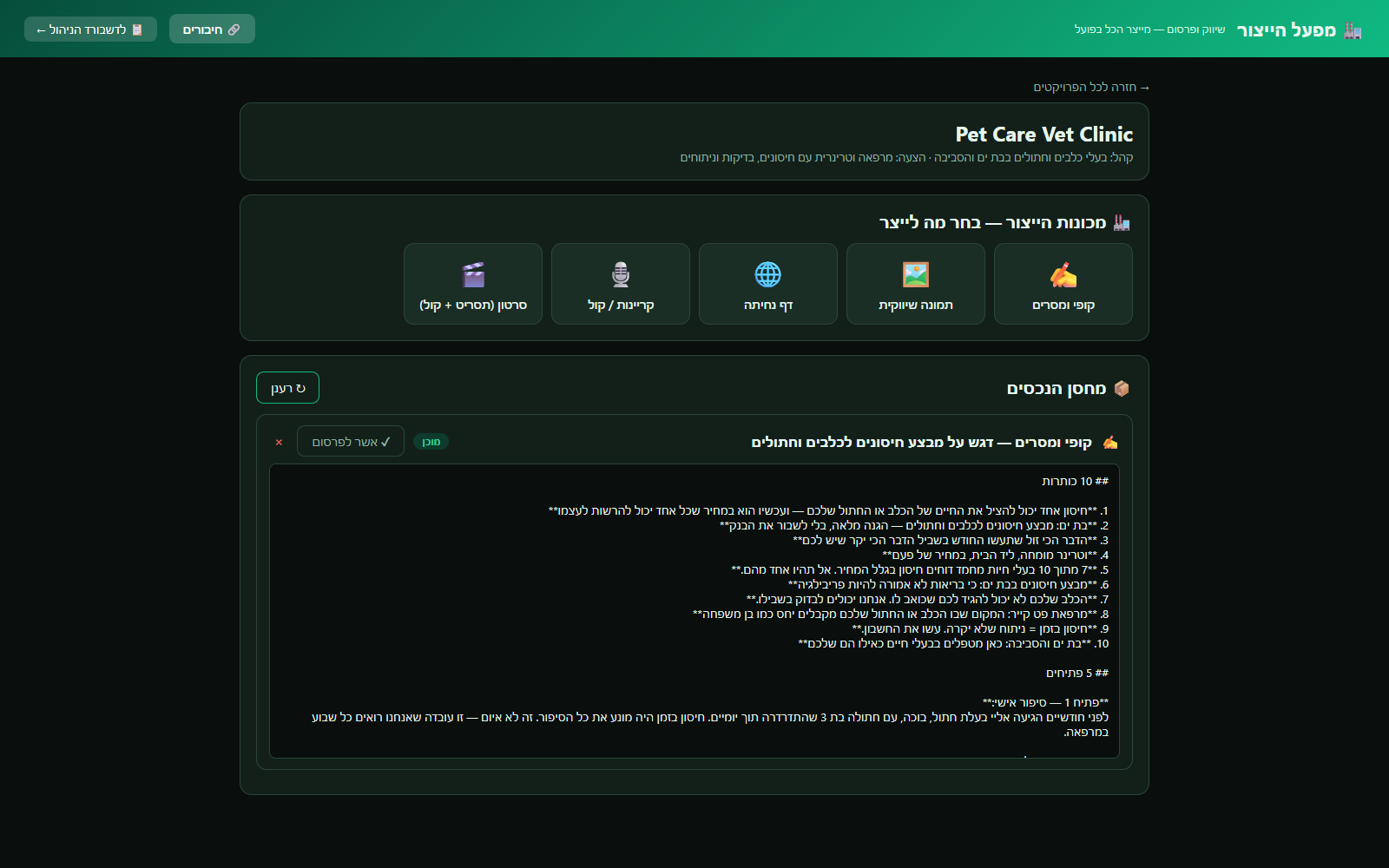
Task: Click the Pet Care Vet Clinic title
Action: click(x=1044, y=135)
